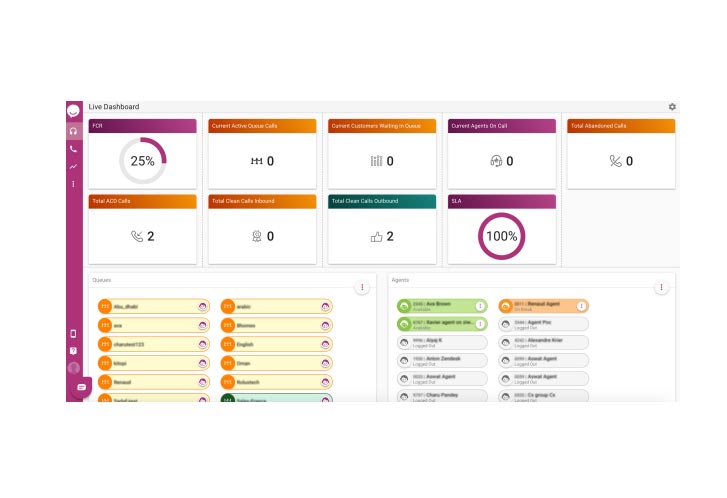The height and width of the screenshot is (498, 727).
Task: Click the avatar icon beside Alexandre Krier
Action: click(506, 343)
